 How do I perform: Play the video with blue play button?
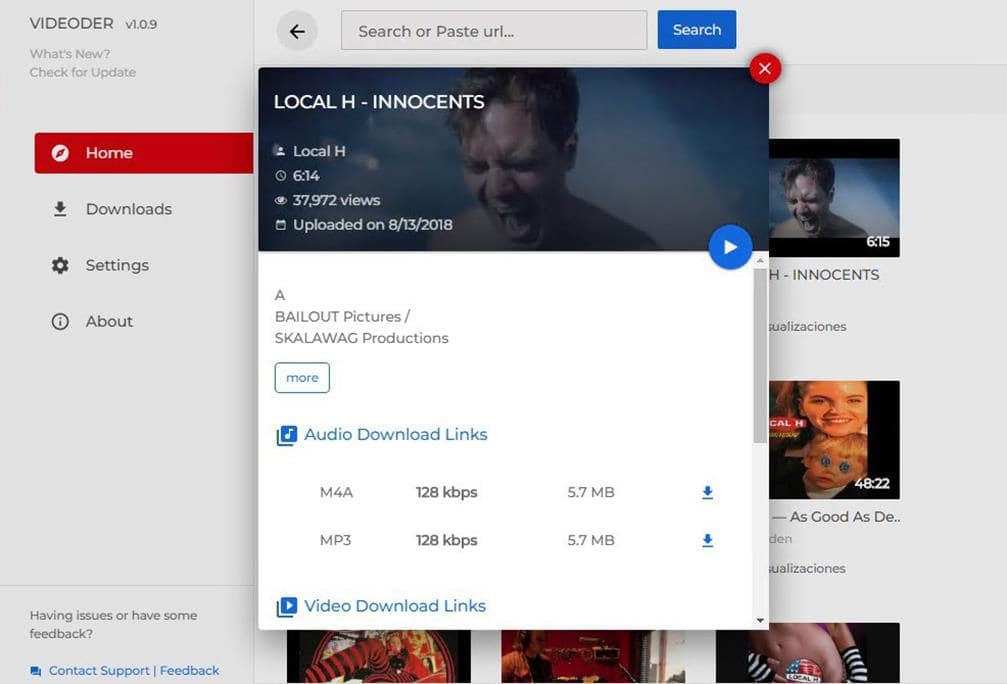[x=730, y=247]
